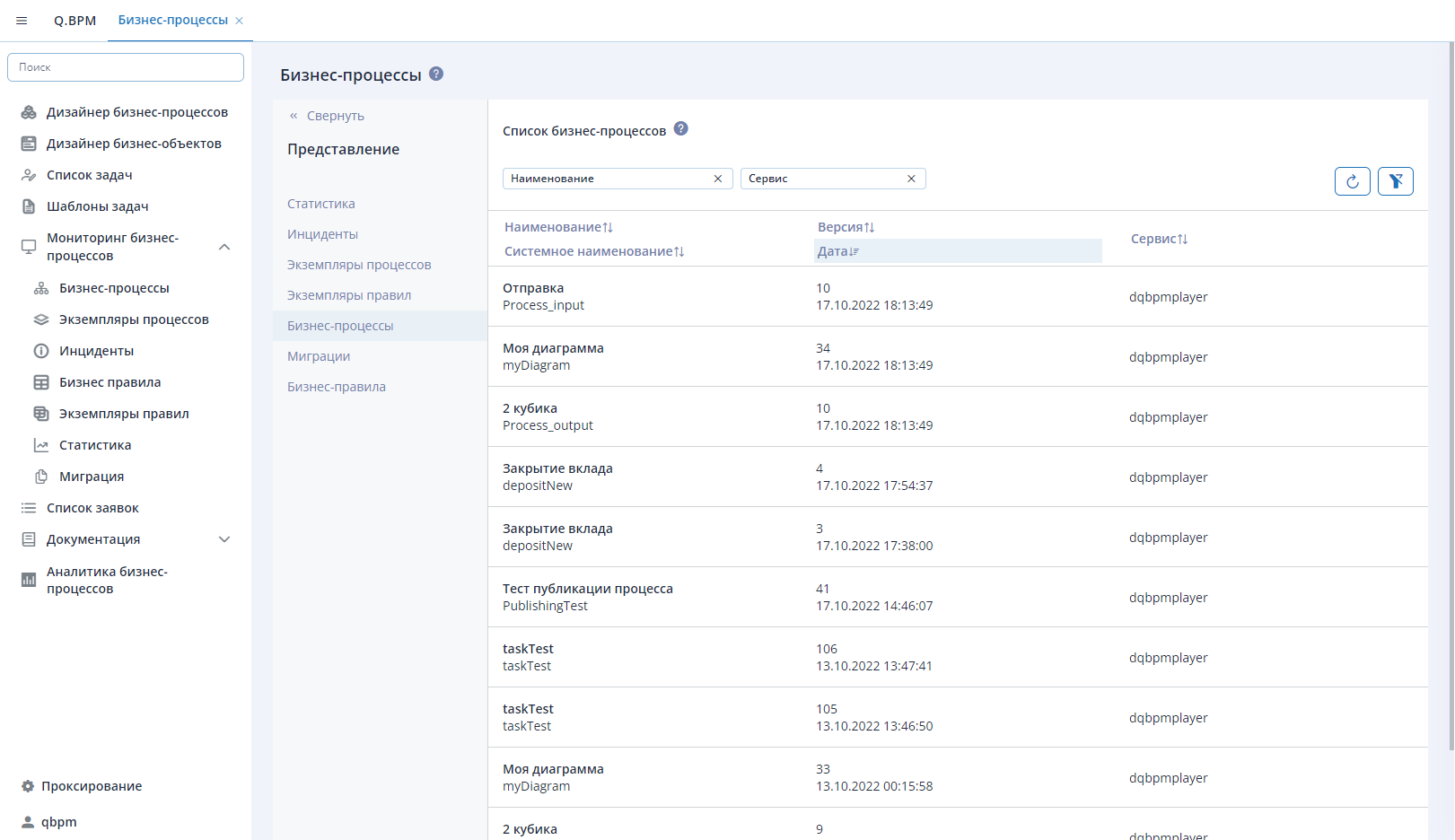Sort by Наименование column header
The height and width of the screenshot is (840, 1455).
coord(558,227)
